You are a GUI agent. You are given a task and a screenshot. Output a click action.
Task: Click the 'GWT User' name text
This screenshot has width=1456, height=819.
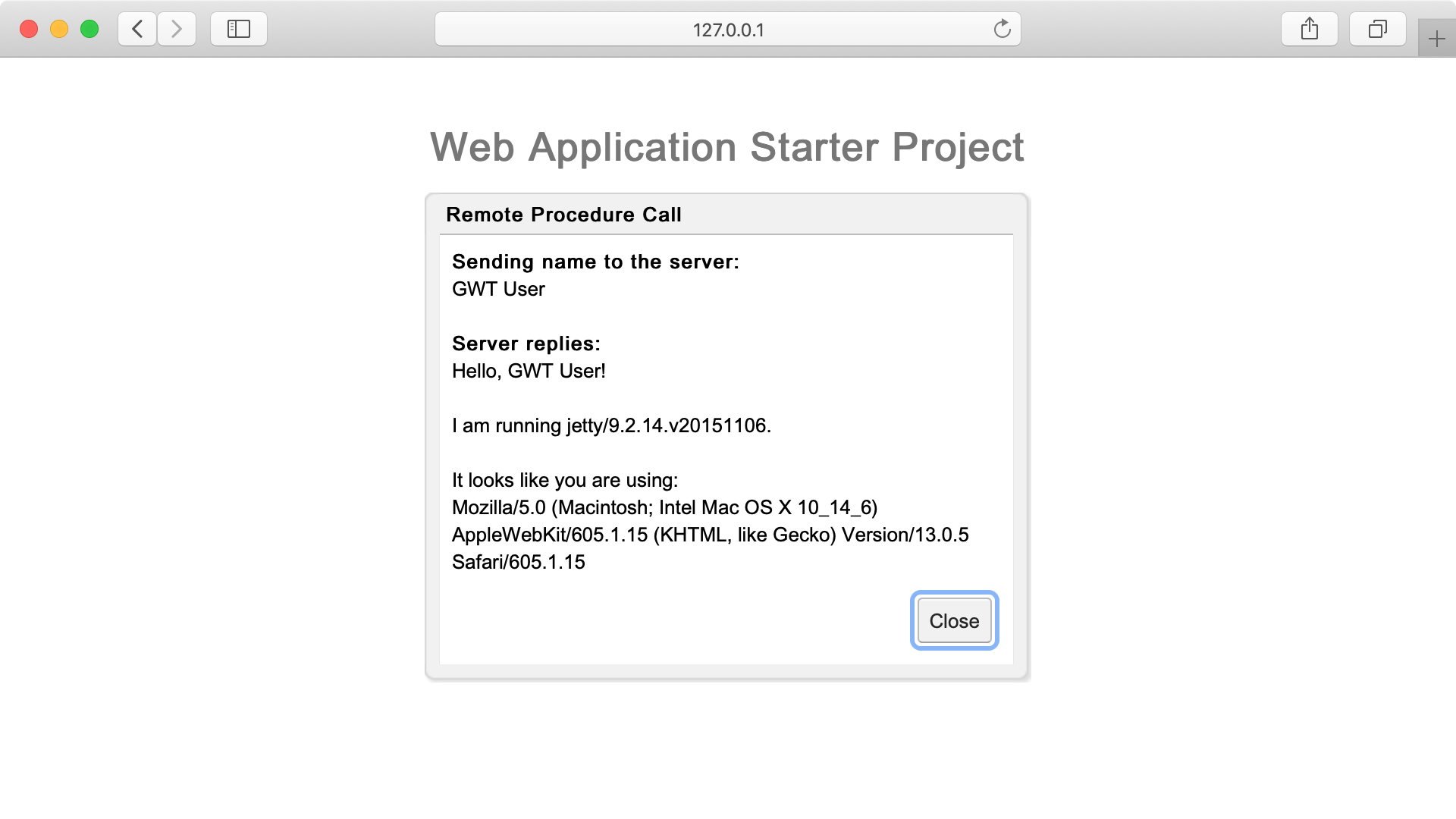tap(498, 289)
